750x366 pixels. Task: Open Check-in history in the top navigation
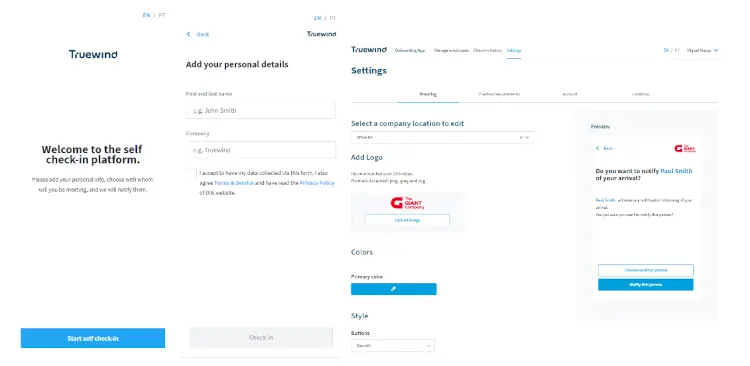pos(487,50)
